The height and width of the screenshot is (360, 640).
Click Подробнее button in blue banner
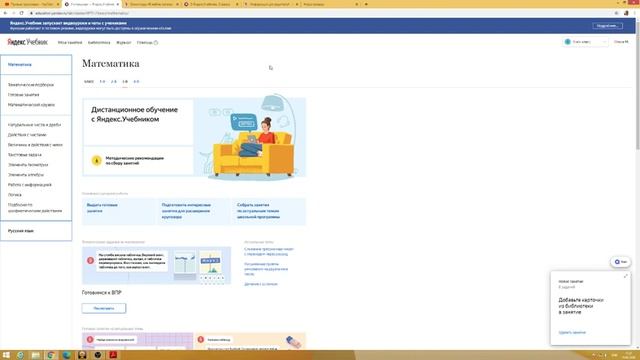(607, 26)
